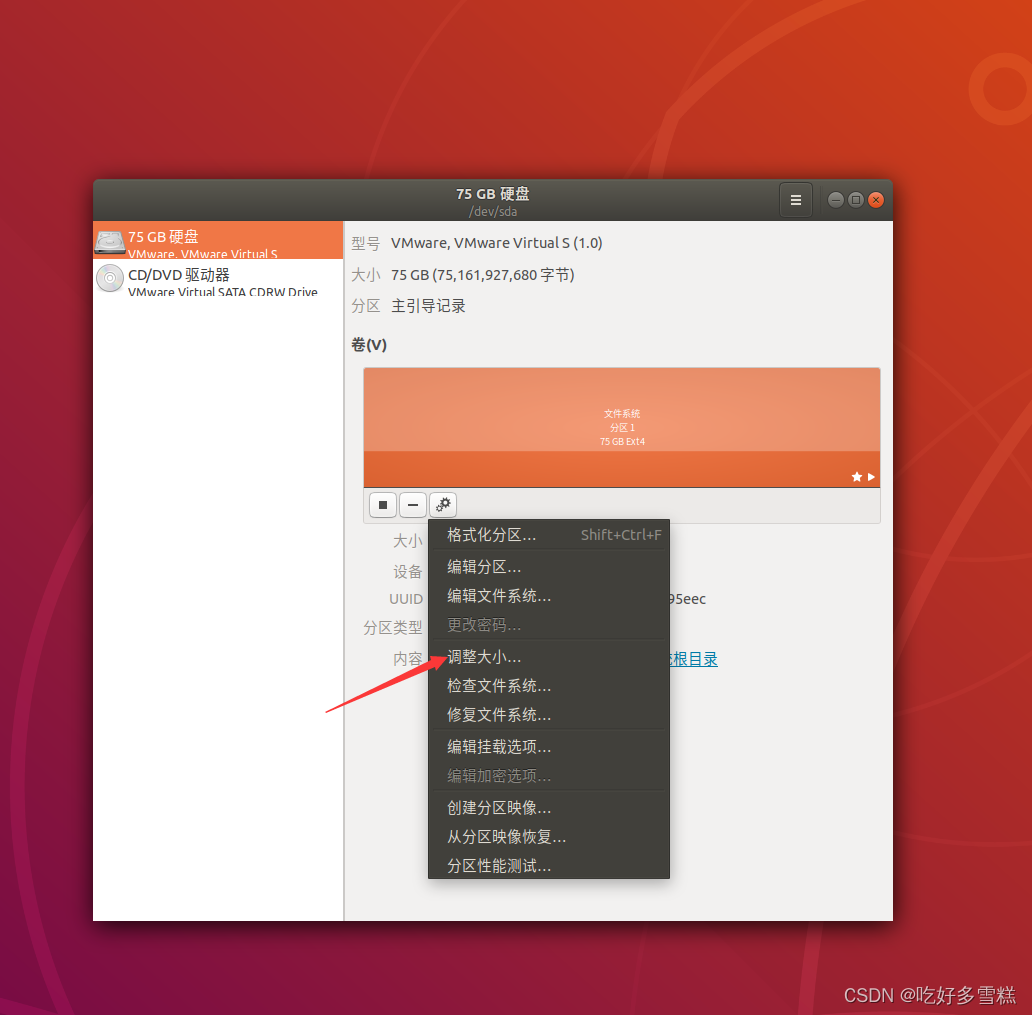The image size is (1032, 1015).
Task: Close the Disks window
Action: click(875, 199)
